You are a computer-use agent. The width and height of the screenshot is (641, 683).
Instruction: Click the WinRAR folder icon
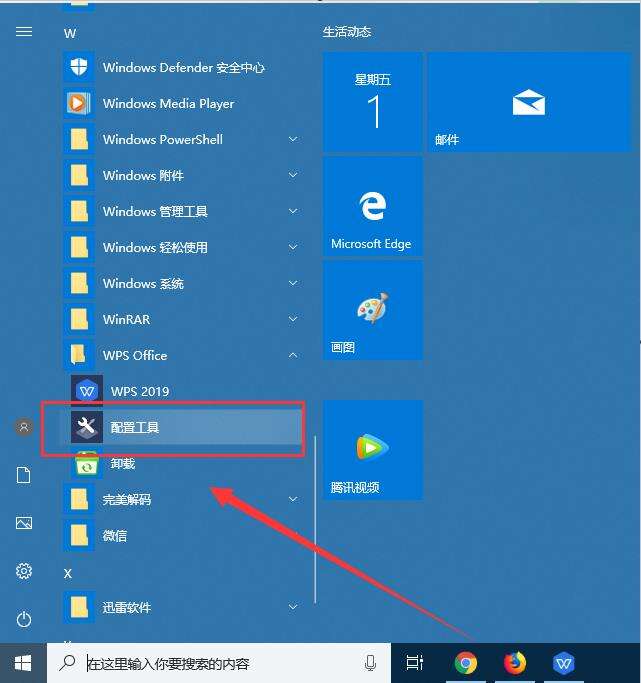[x=79, y=319]
